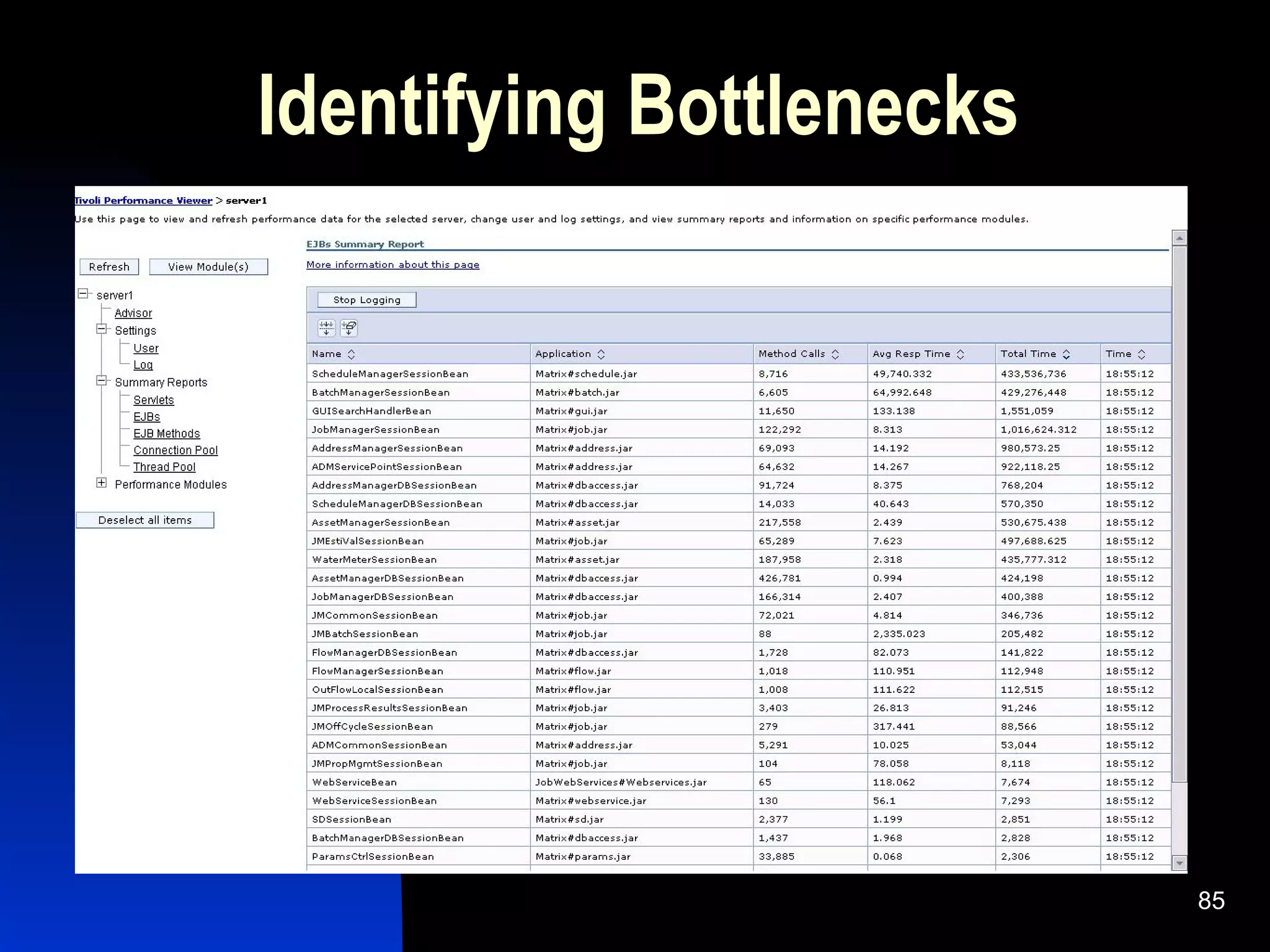The width and height of the screenshot is (1270, 952).
Task: Sort by Time column arrows
Action: [x=1142, y=354]
